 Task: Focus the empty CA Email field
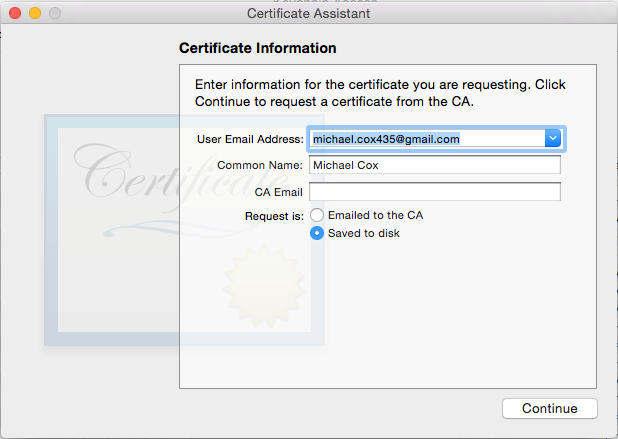(x=434, y=191)
